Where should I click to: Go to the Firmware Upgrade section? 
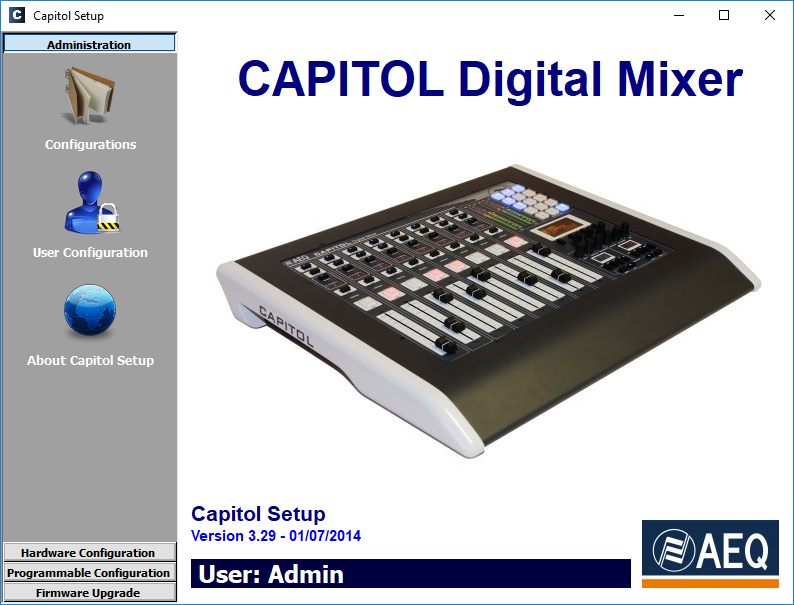[90, 592]
